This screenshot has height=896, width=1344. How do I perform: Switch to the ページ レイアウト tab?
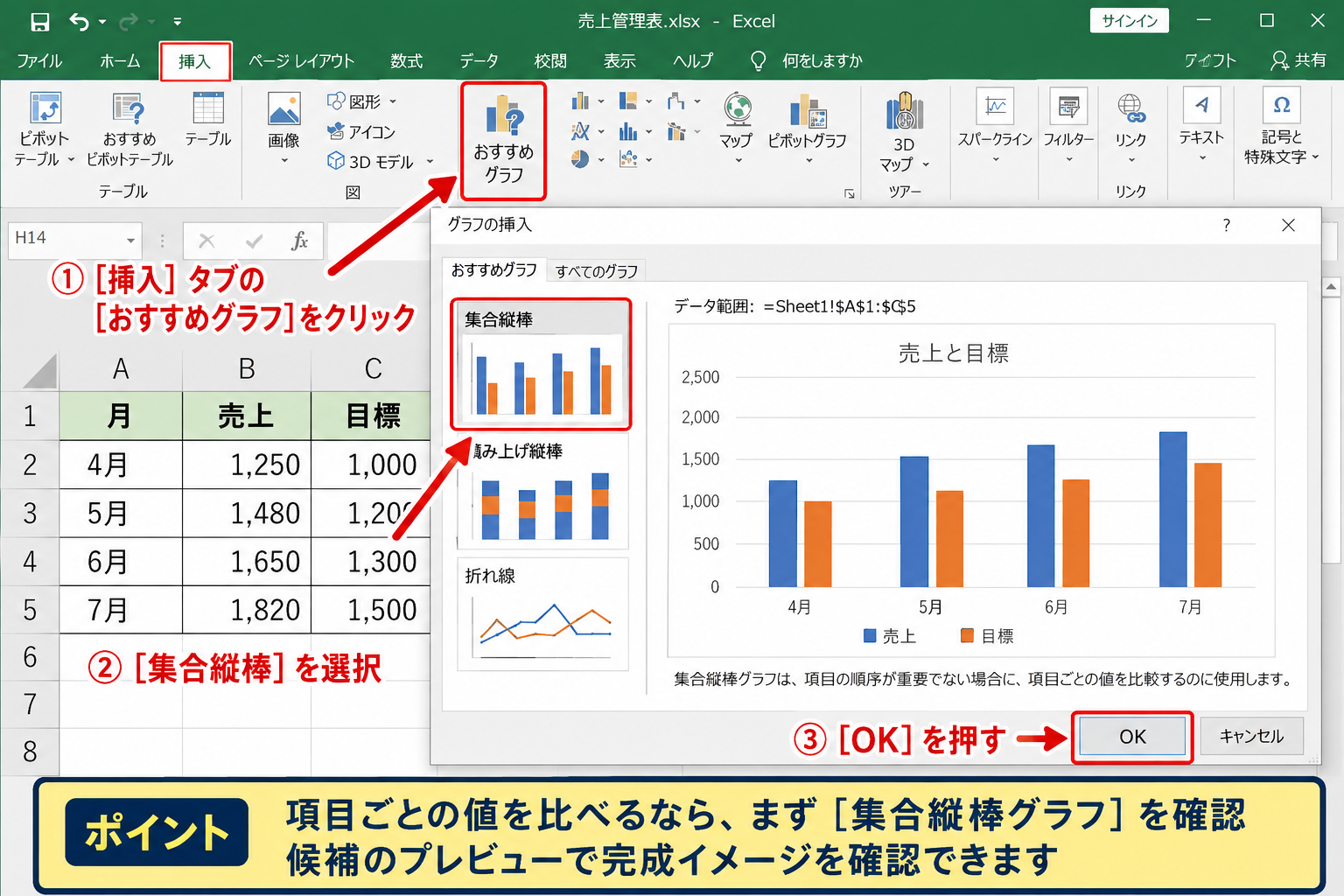pos(301,60)
